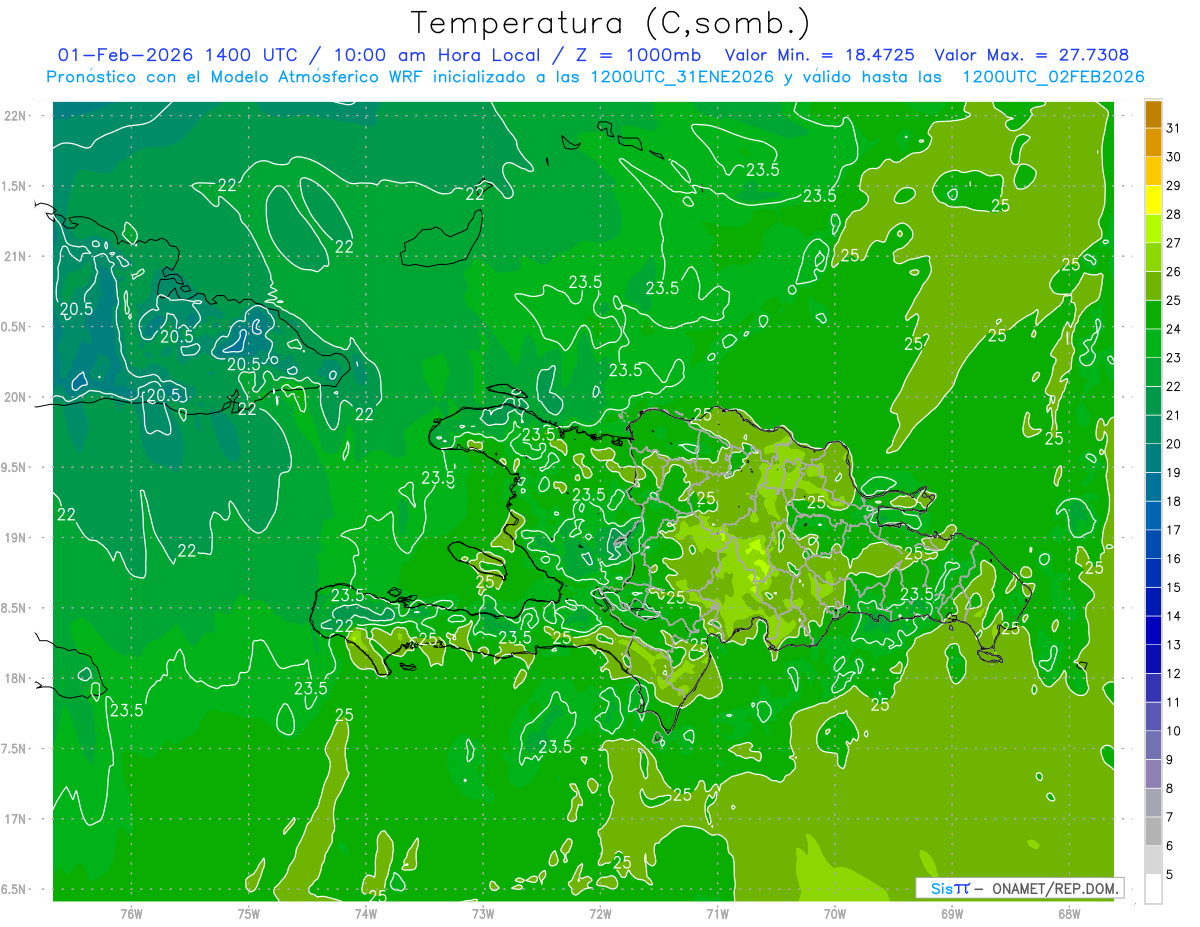Click the blue legend swatch between 16 and 17

click(x=1153, y=544)
